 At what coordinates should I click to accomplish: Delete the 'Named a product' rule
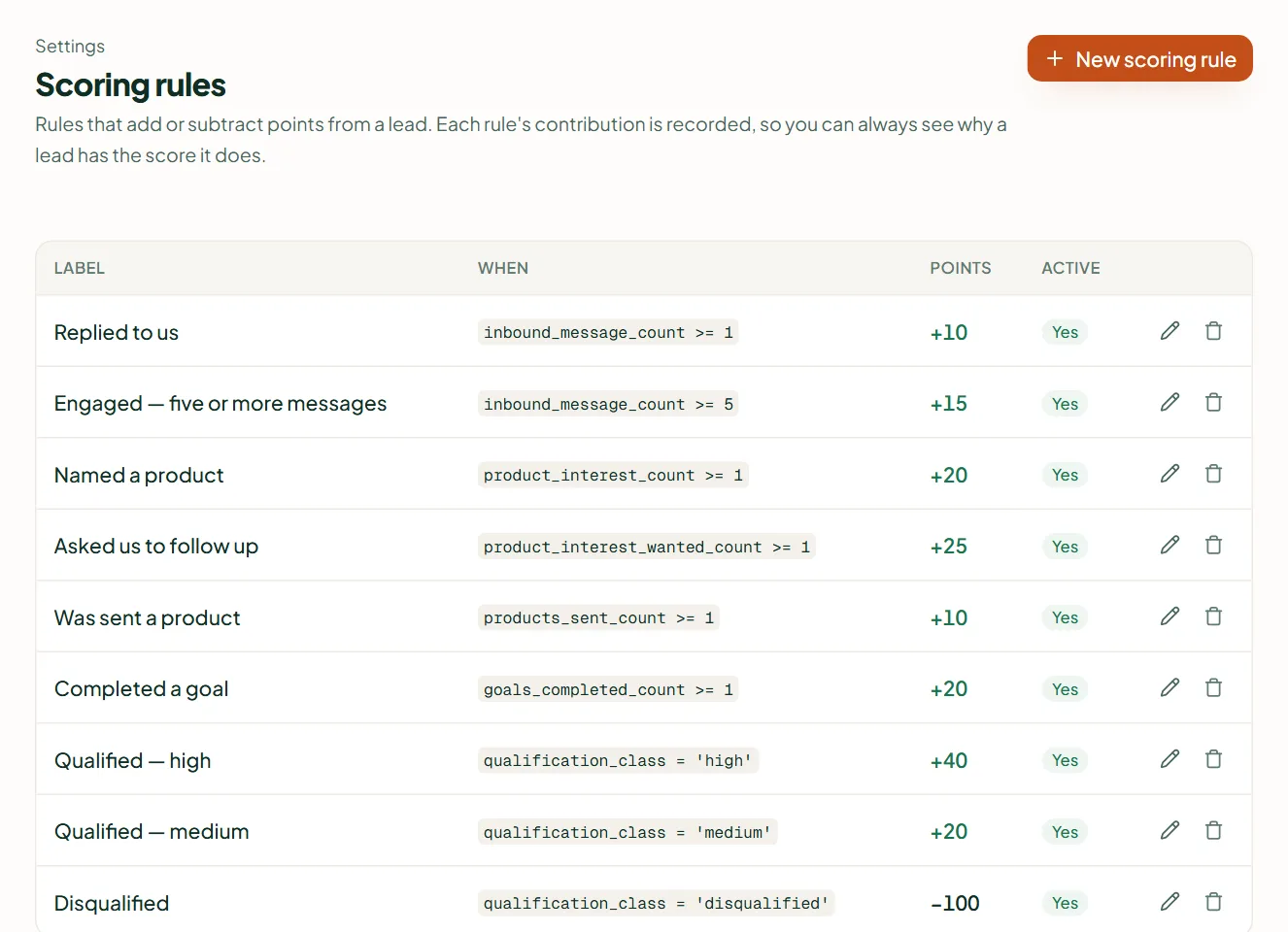click(x=1213, y=474)
